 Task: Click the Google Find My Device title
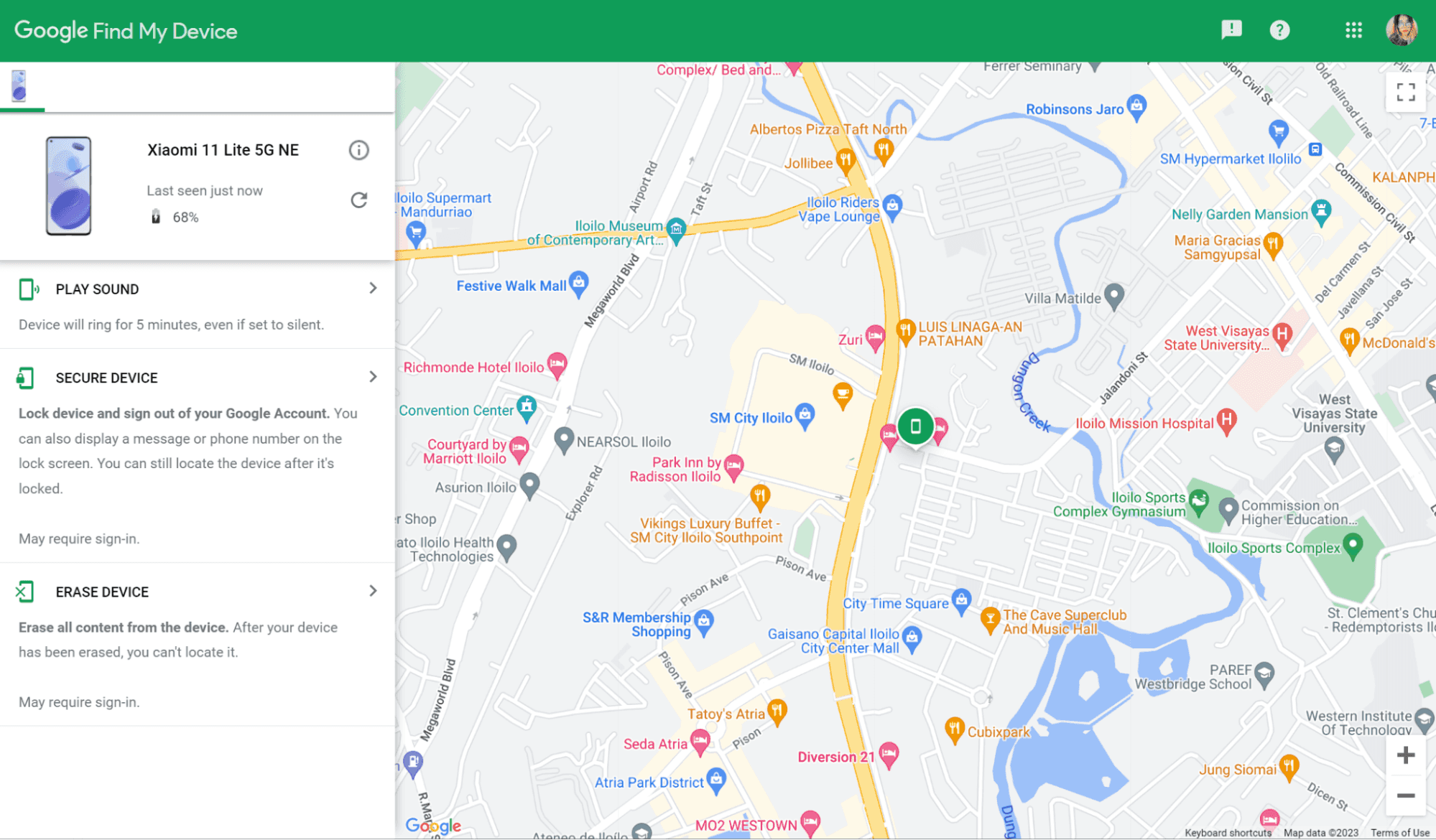click(x=126, y=31)
